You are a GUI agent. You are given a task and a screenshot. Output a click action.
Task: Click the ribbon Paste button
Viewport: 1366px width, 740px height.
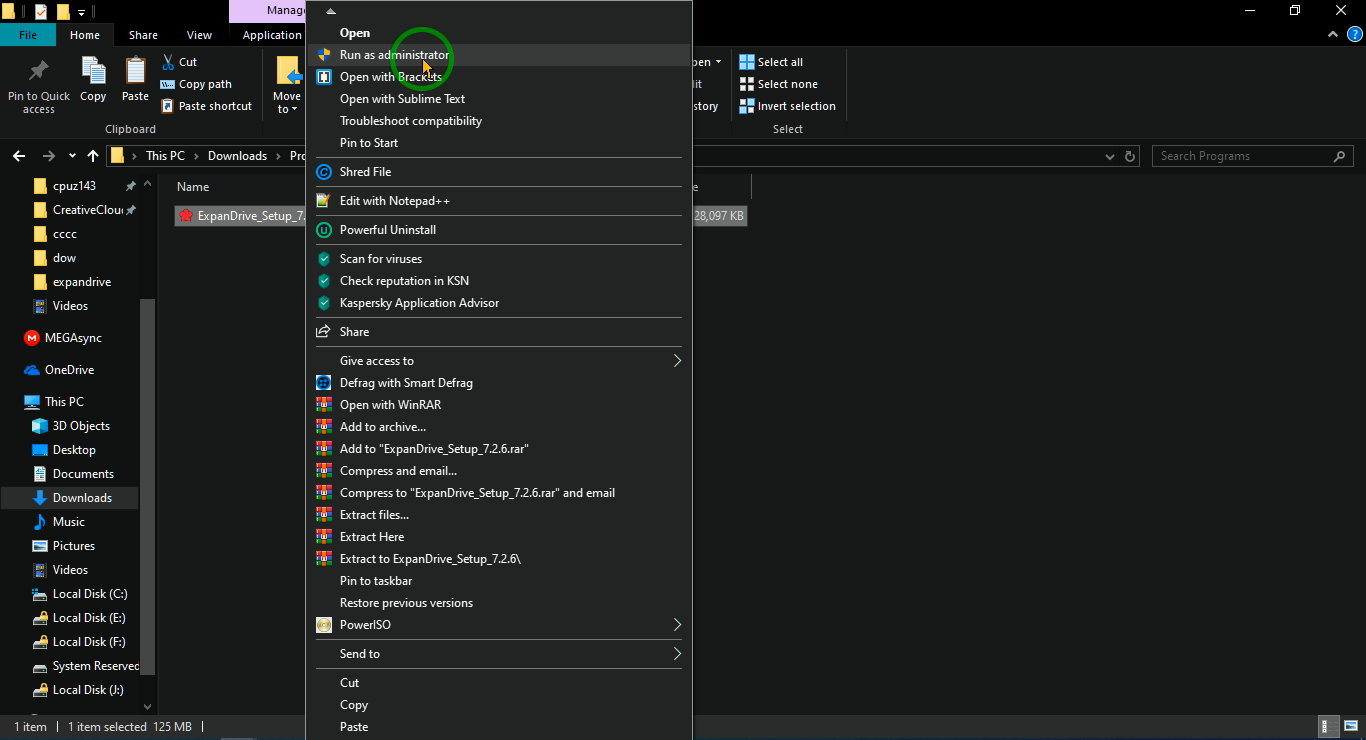(135, 80)
